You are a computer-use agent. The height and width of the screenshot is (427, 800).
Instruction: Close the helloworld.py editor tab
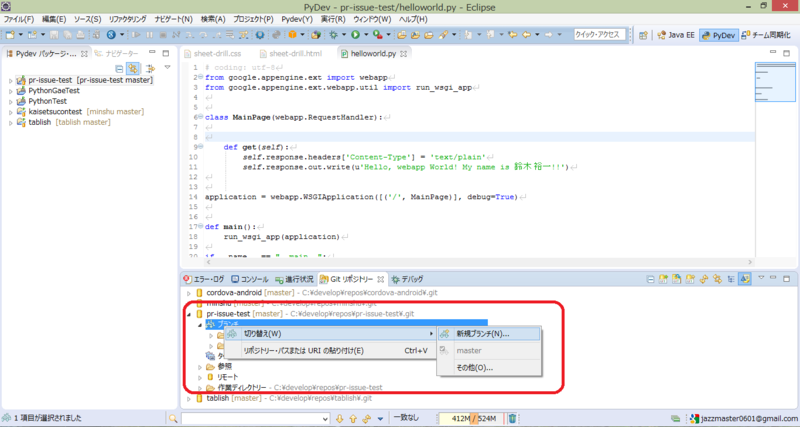(404, 54)
